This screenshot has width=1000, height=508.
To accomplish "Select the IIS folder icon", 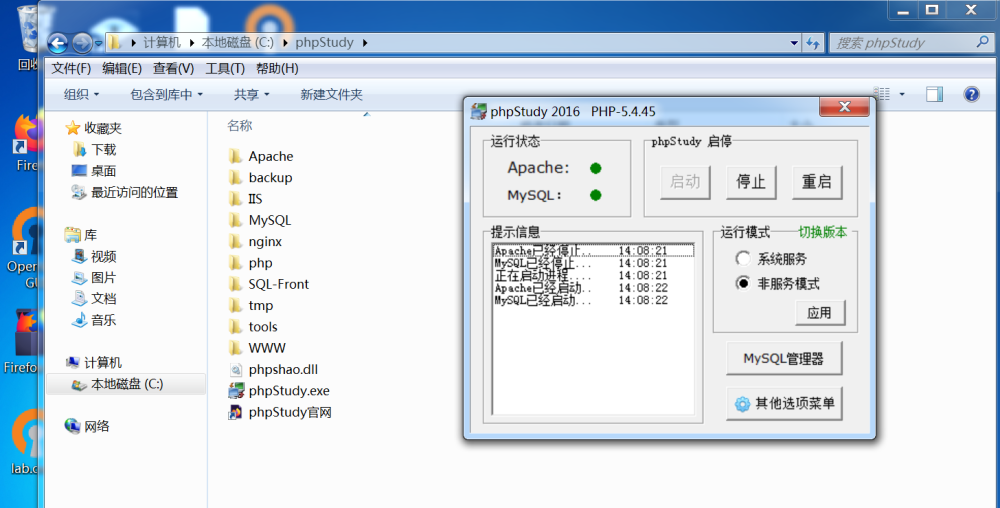I will pos(236,199).
